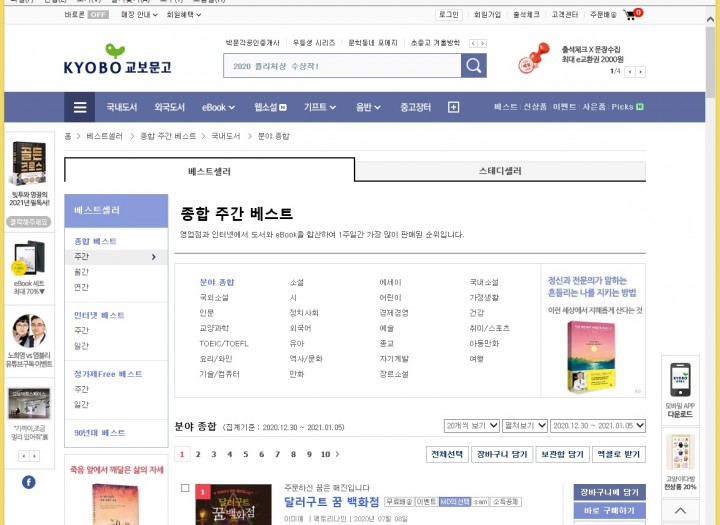Open the 20개씩 보기 dropdown
The image size is (720, 525).
click(470, 426)
